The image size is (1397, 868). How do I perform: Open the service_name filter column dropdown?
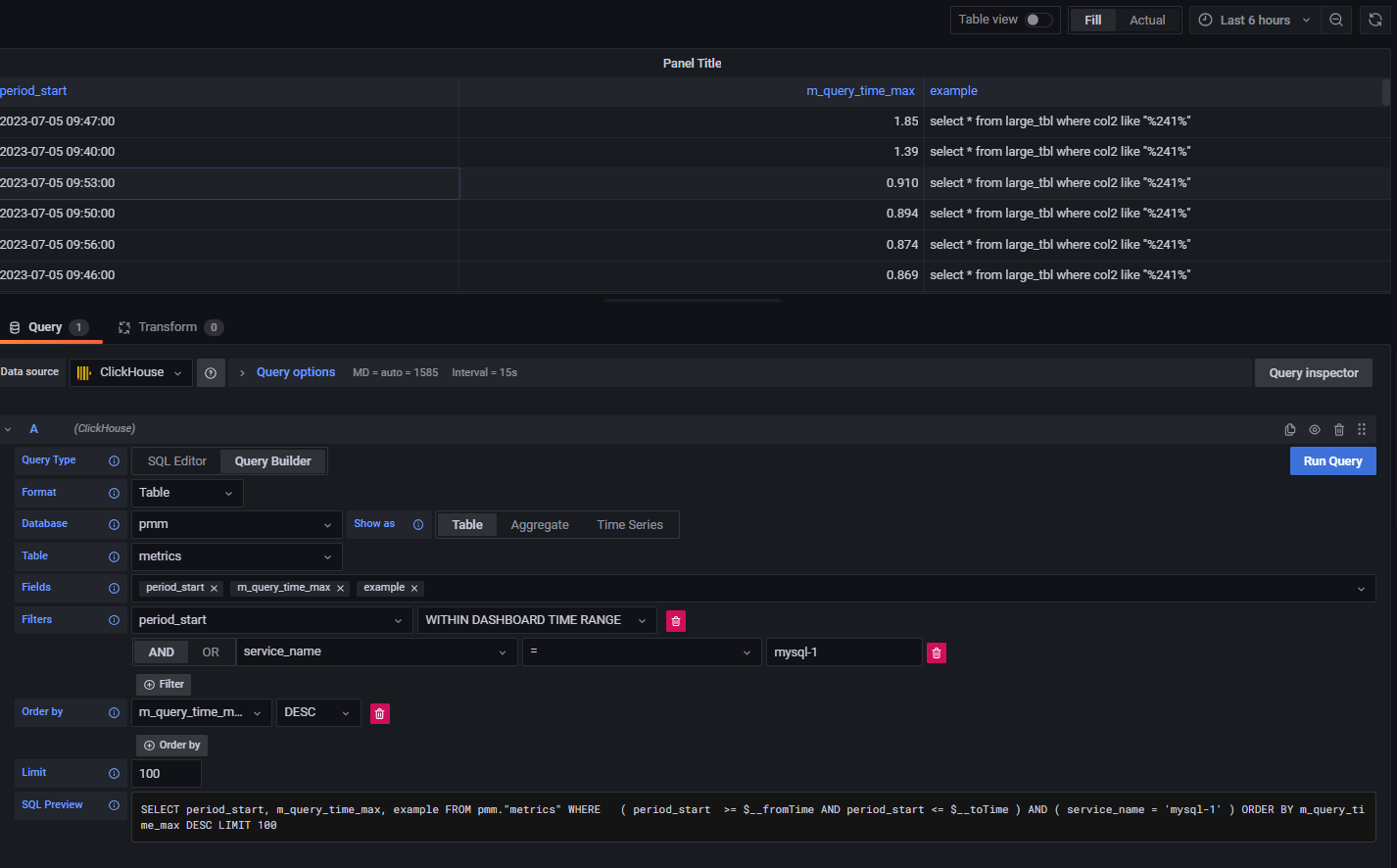coord(377,652)
